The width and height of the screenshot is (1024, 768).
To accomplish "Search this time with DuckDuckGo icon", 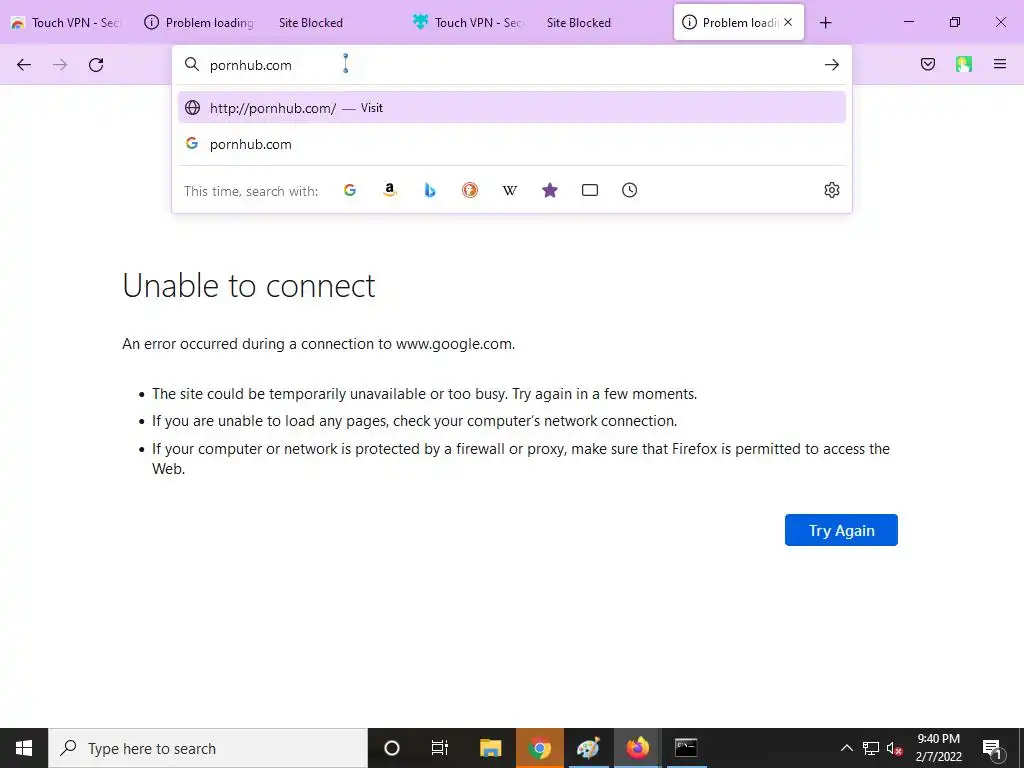I will click(470, 190).
